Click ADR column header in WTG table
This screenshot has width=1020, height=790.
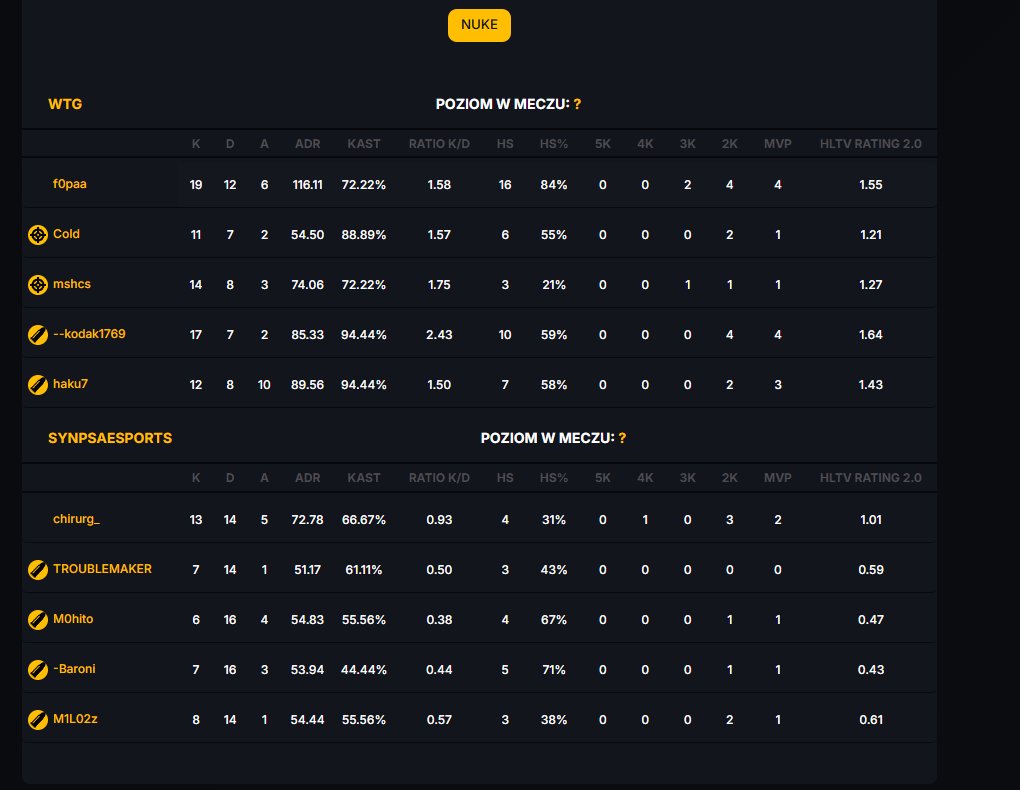point(308,144)
